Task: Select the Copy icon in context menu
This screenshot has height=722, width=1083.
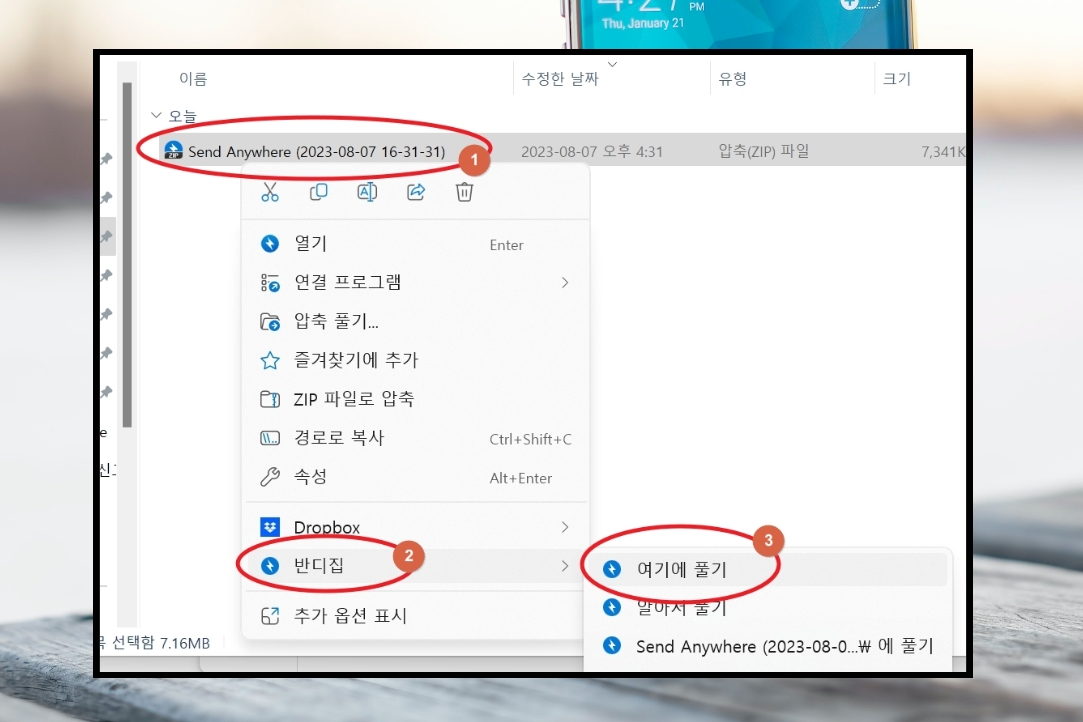Action: tap(318, 192)
